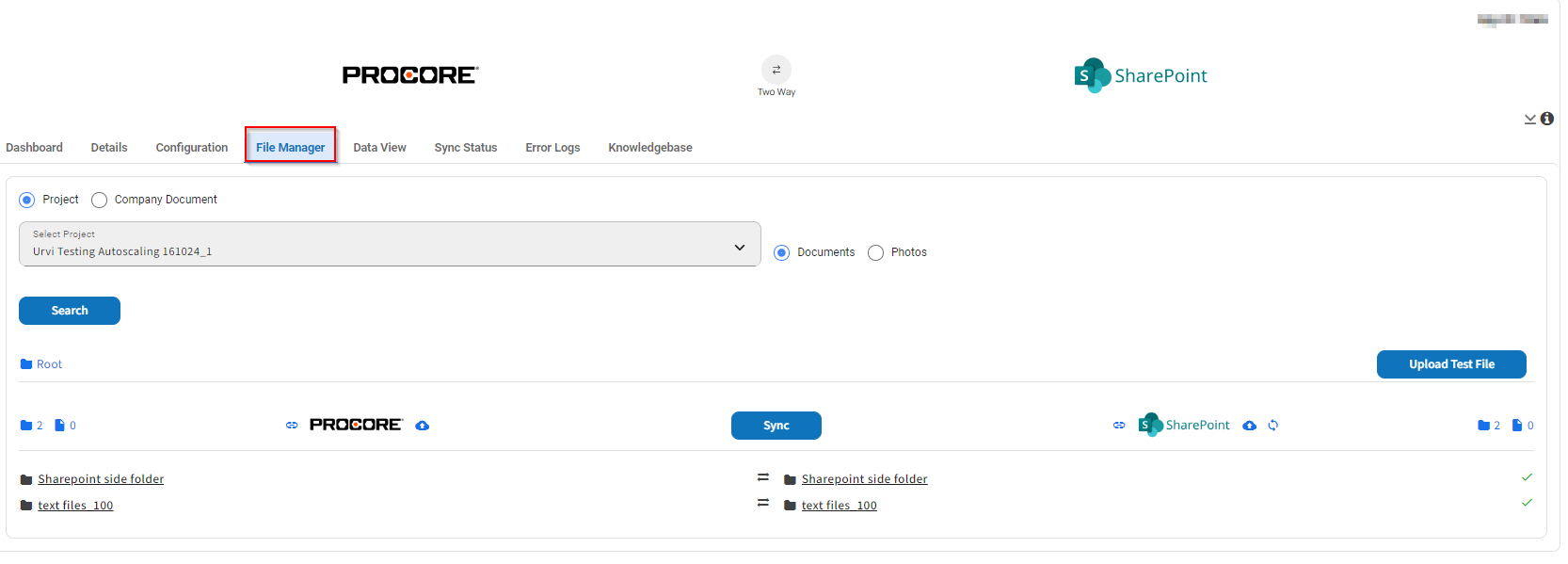Open SharePoint side 'Sharepoint side folder' link
The image size is (1568, 564).
[x=865, y=479]
